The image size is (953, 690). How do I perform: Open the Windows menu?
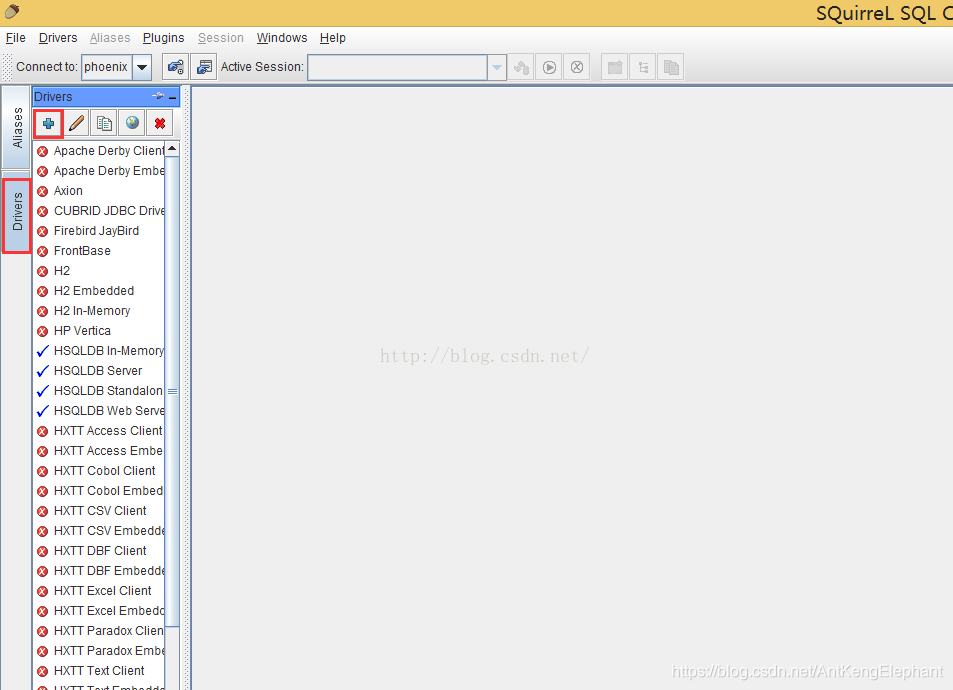click(x=282, y=38)
